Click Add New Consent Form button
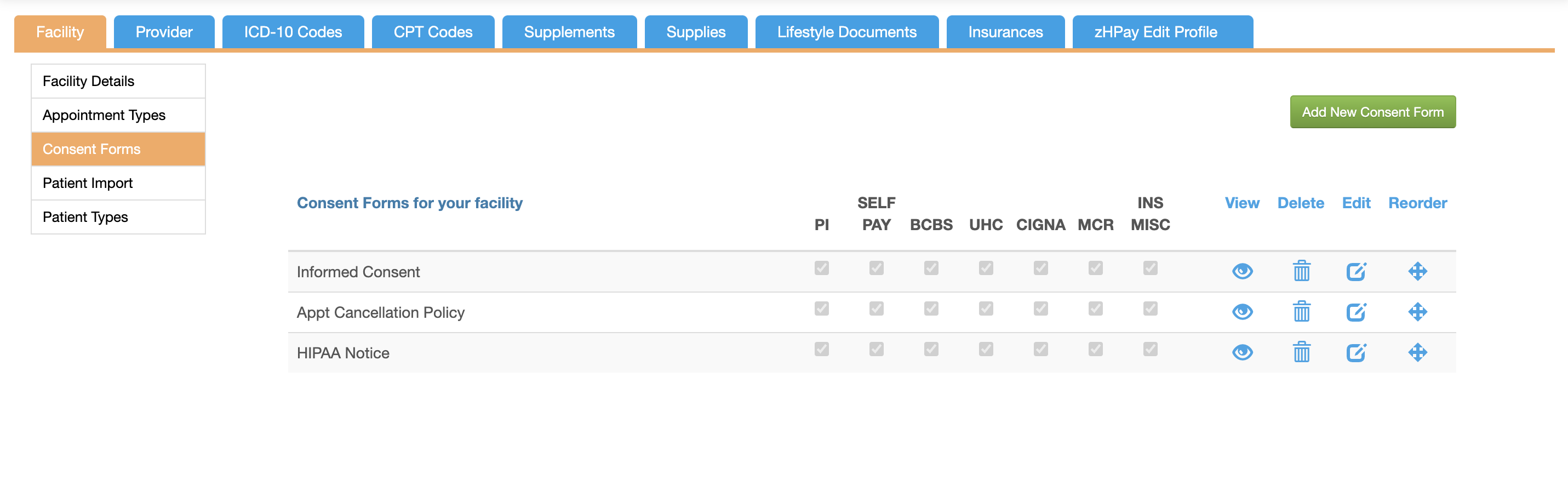The height and width of the screenshot is (503, 1568). coord(1372,112)
